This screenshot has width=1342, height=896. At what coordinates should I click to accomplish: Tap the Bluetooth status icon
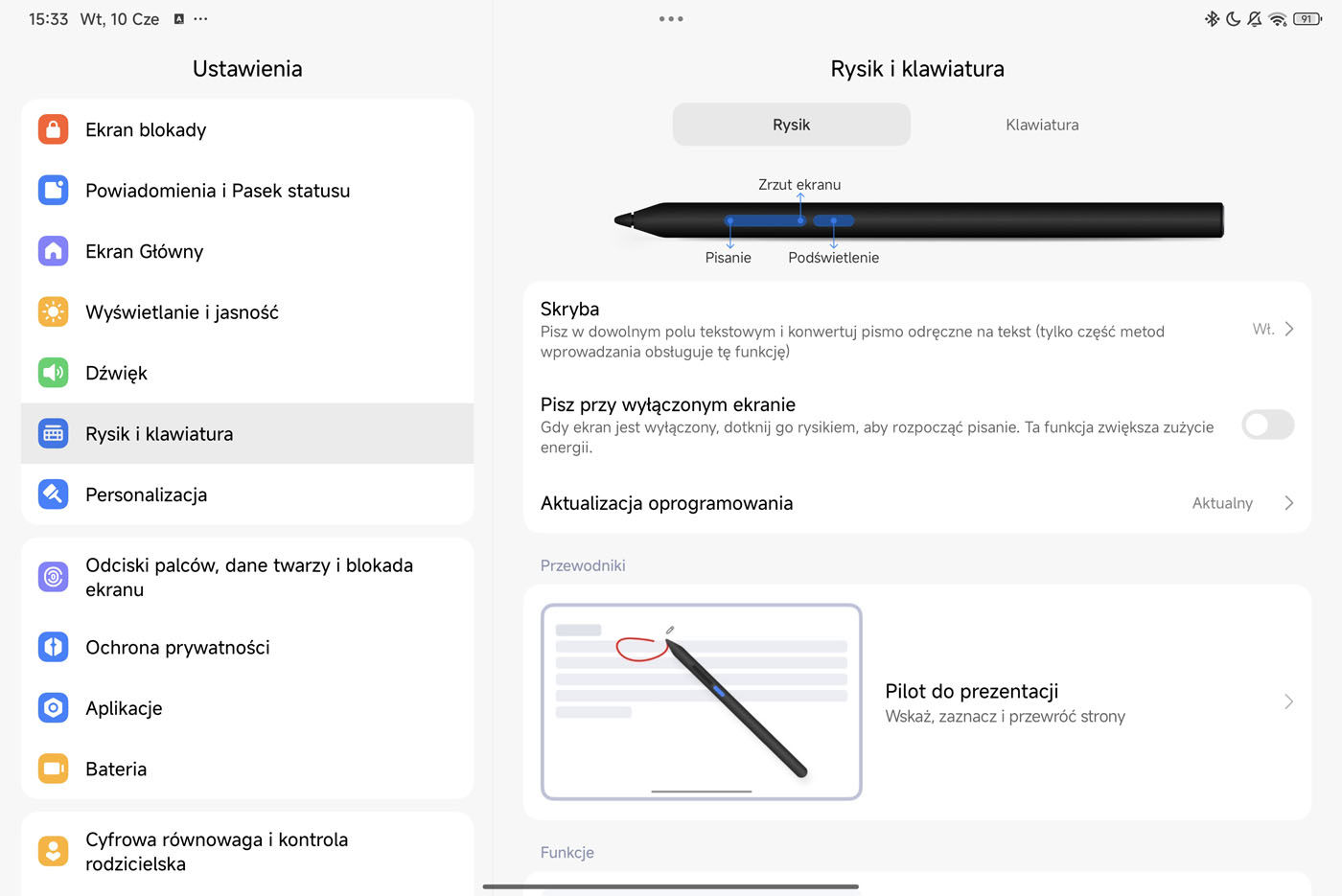[x=1212, y=19]
